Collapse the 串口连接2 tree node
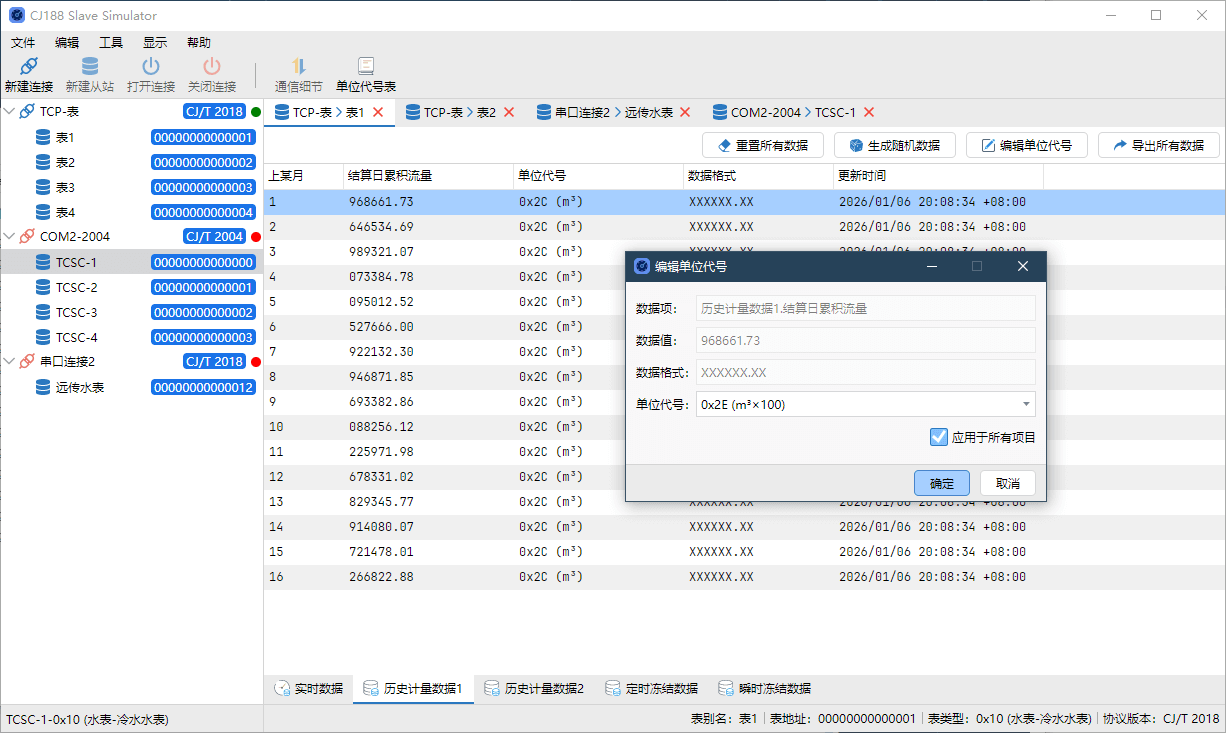Screen dimensions: 1226x733 (10, 362)
